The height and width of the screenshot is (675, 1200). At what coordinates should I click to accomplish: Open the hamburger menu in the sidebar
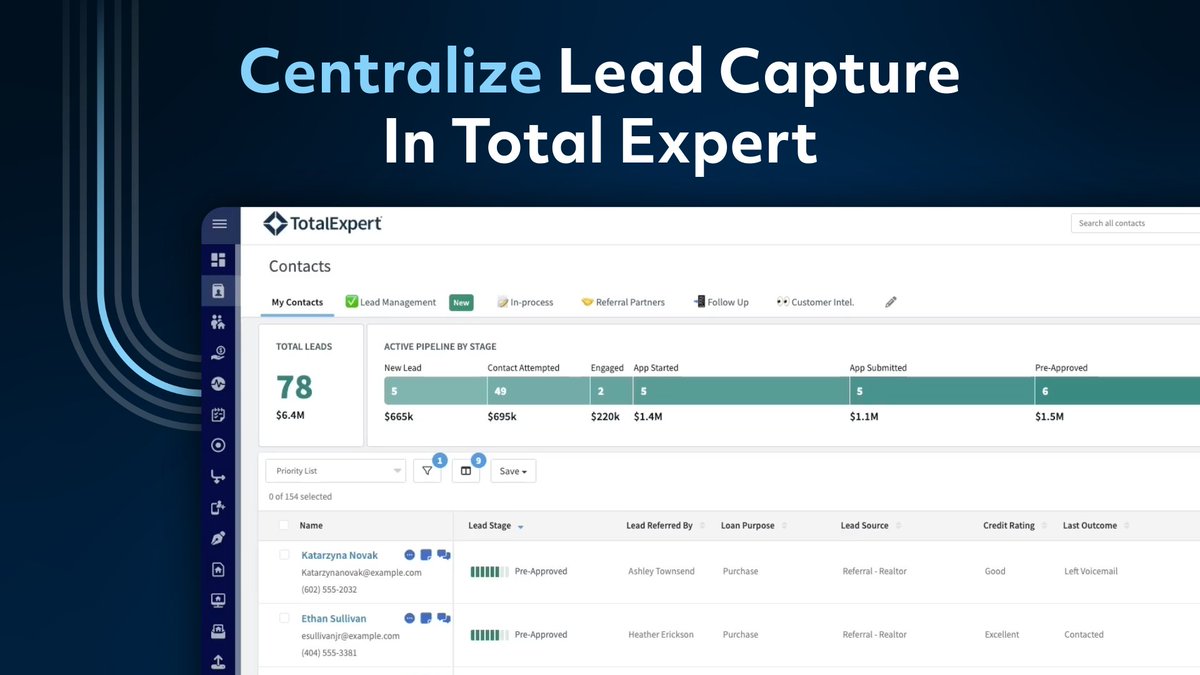219,224
